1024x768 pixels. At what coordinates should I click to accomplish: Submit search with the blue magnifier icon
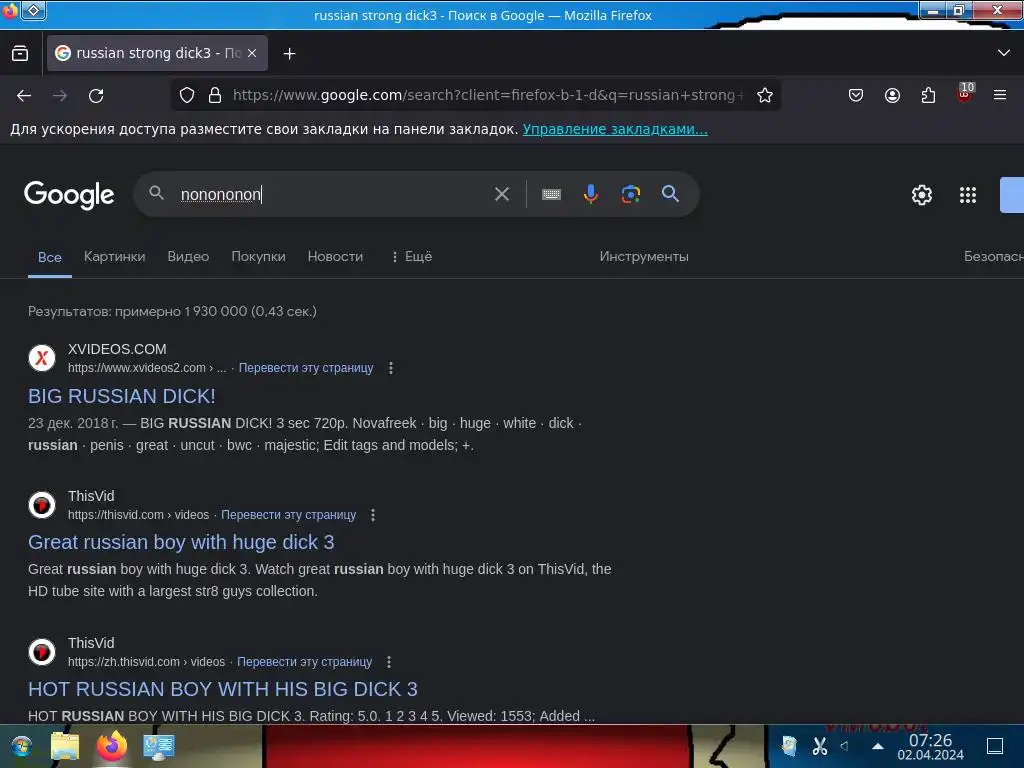pyautogui.click(x=670, y=193)
